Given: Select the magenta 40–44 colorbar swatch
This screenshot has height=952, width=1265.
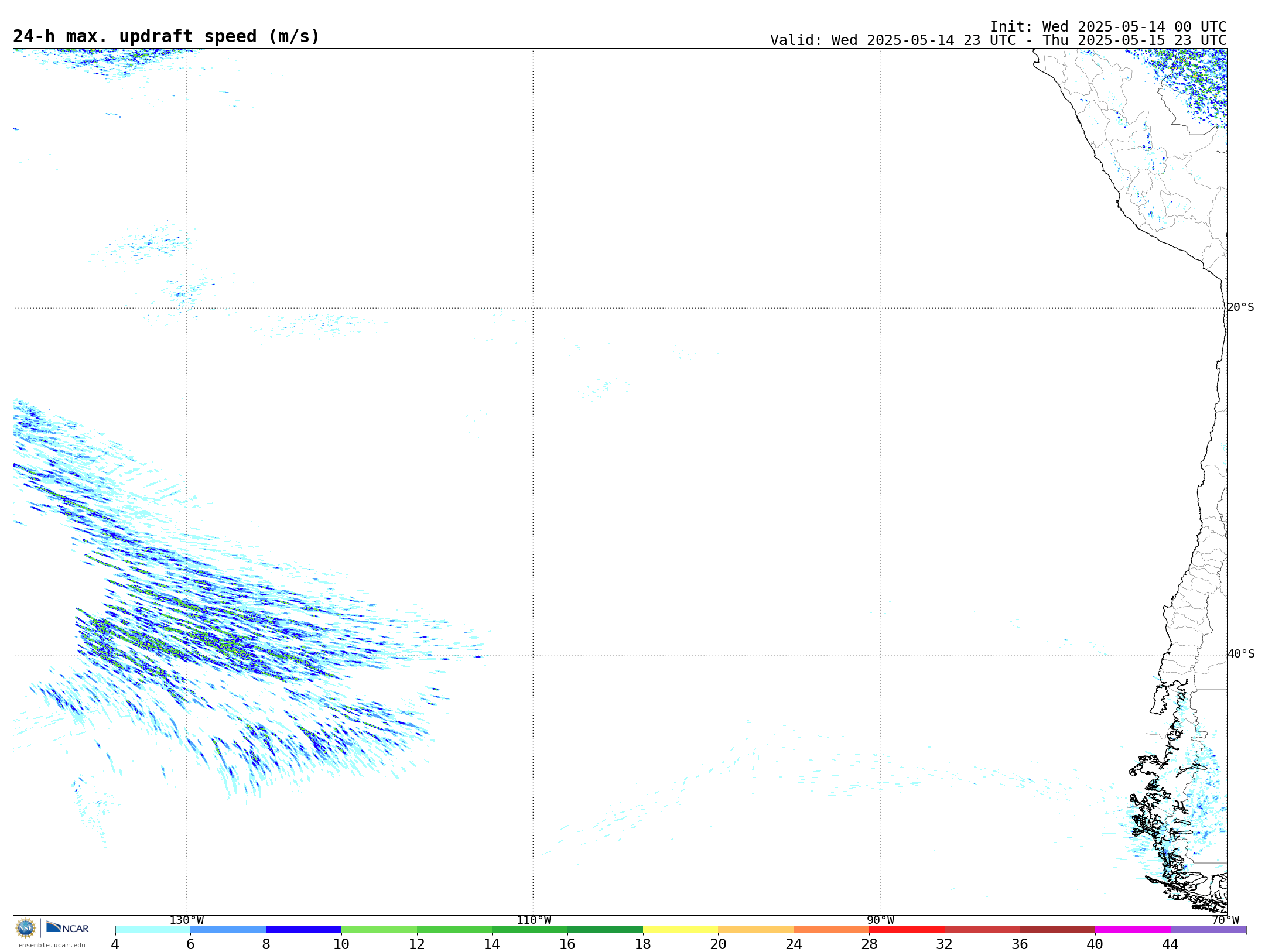Looking at the screenshot, I should point(1133,929).
